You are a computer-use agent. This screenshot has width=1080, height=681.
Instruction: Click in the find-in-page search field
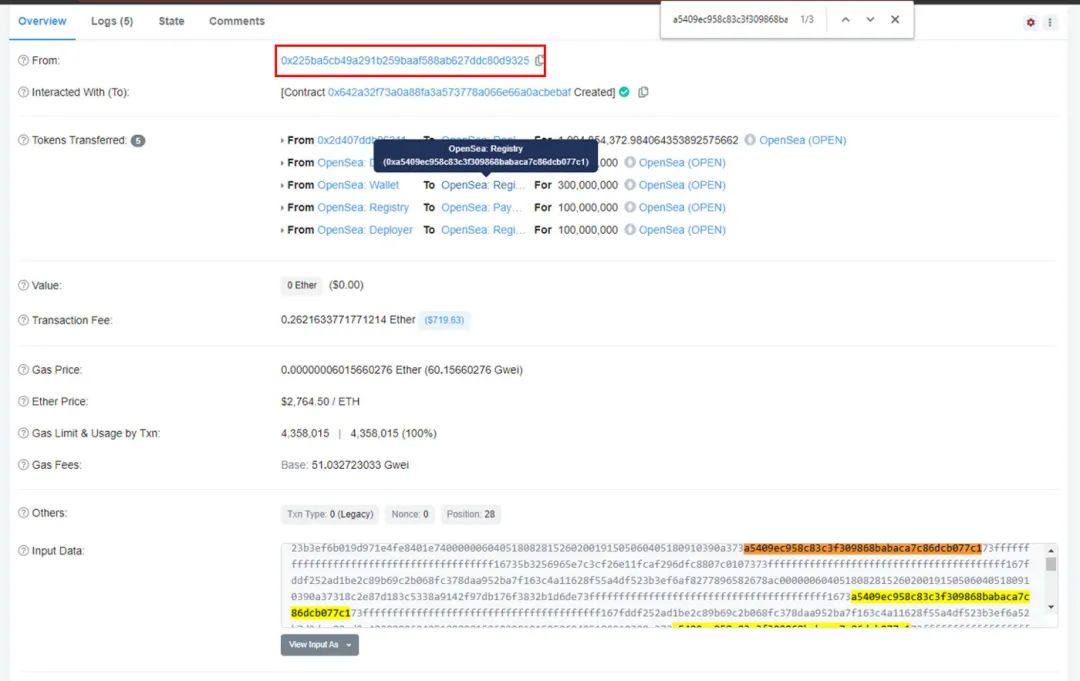coord(729,20)
